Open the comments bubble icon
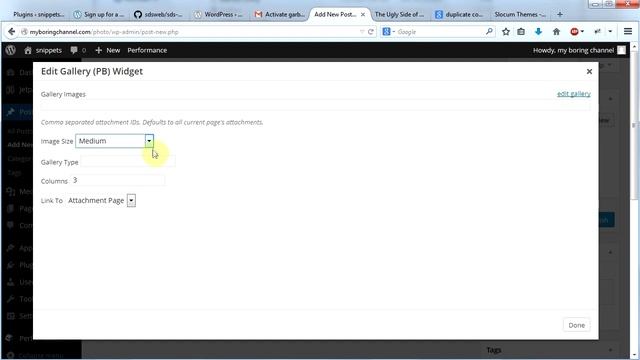Viewport: 640px width, 360px height. [x=78, y=50]
